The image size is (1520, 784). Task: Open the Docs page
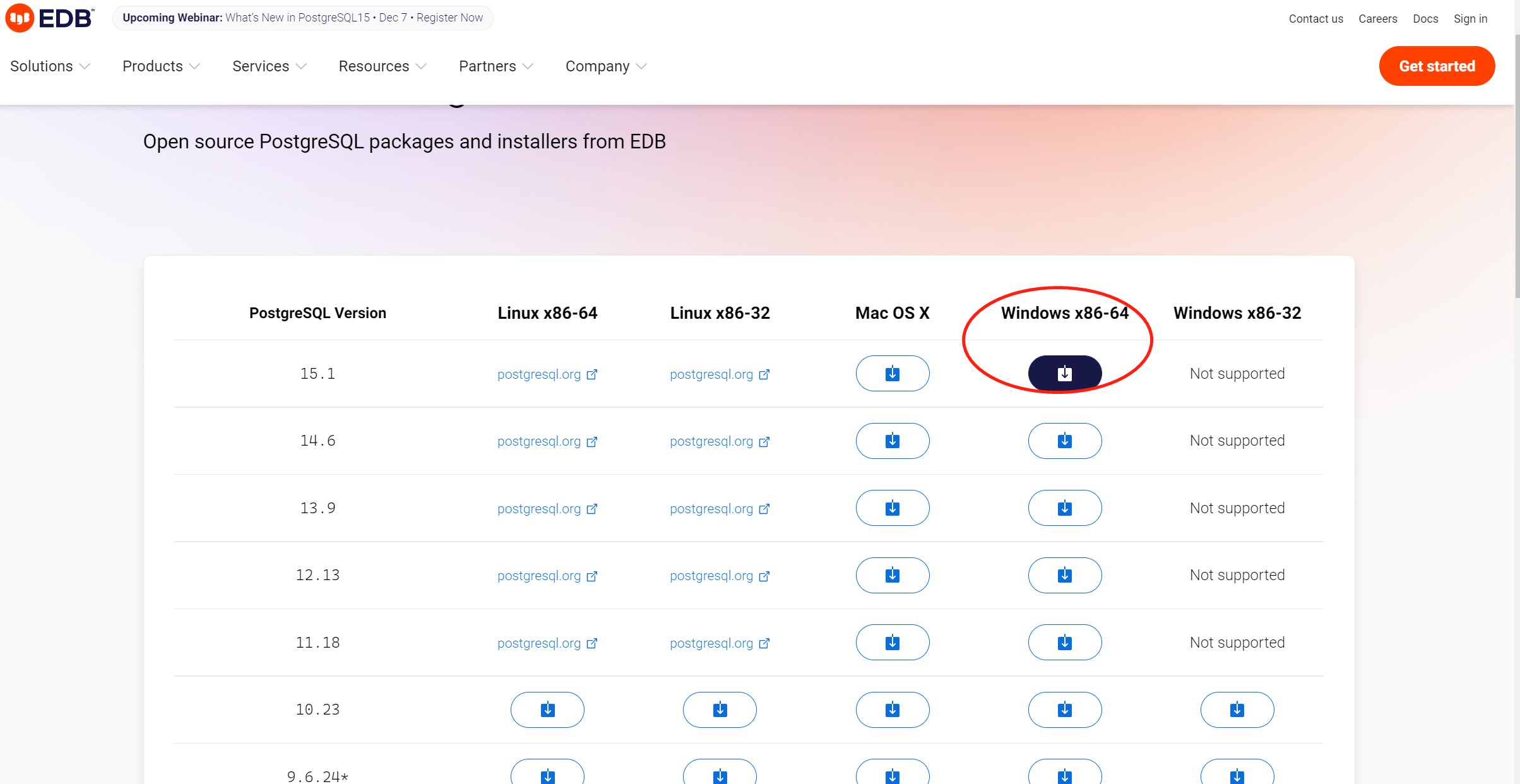[1425, 19]
